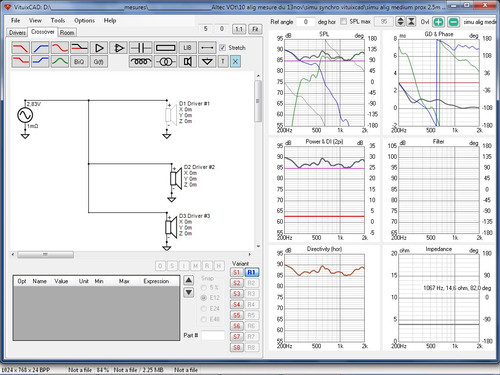Select the D2 Driver #2 speaker symbol
This screenshot has height=375, width=500.
pyautogui.click(x=176, y=178)
